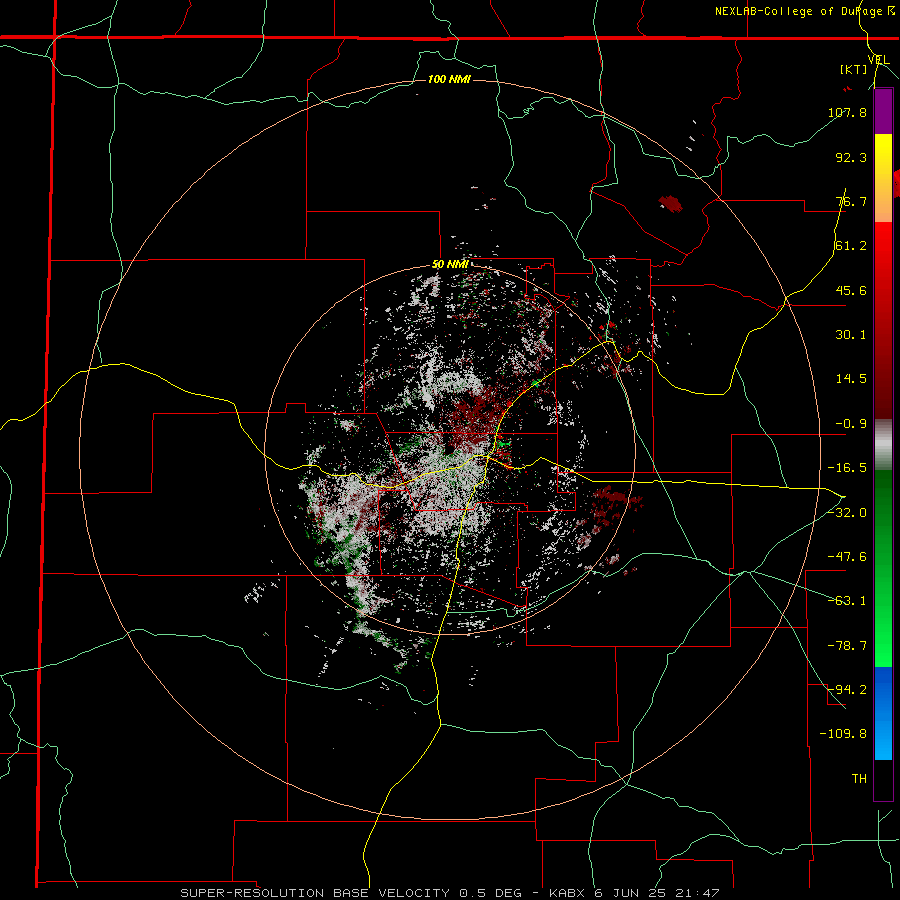This screenshot has width=900, height=900.
Task: Click the 107.8 value on velocity scale
Action: click(847, 112)
